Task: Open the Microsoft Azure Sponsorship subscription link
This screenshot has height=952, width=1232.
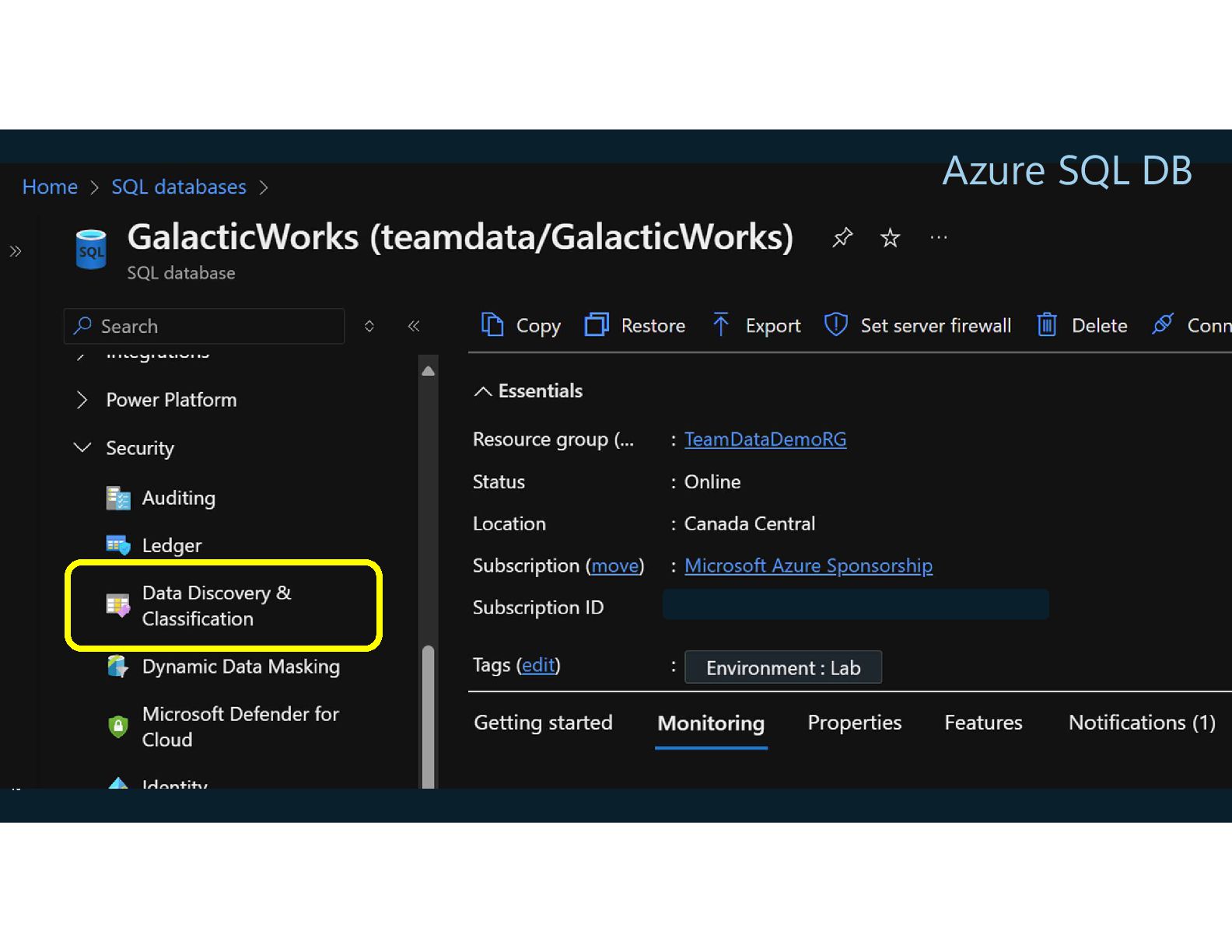Action: coord(808,565)
